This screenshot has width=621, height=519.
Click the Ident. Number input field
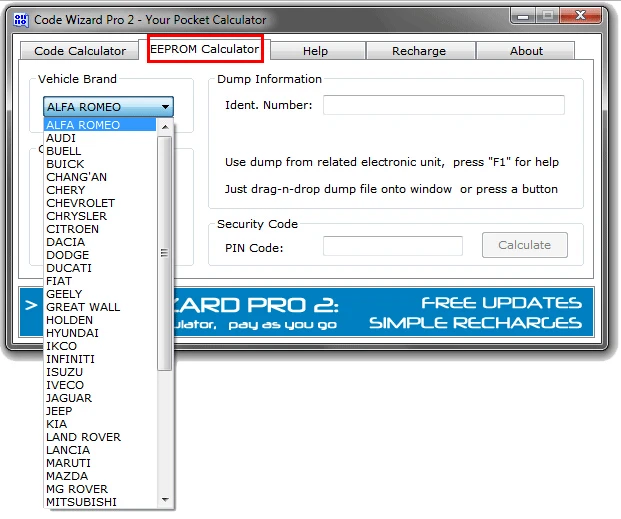point(444,105)
